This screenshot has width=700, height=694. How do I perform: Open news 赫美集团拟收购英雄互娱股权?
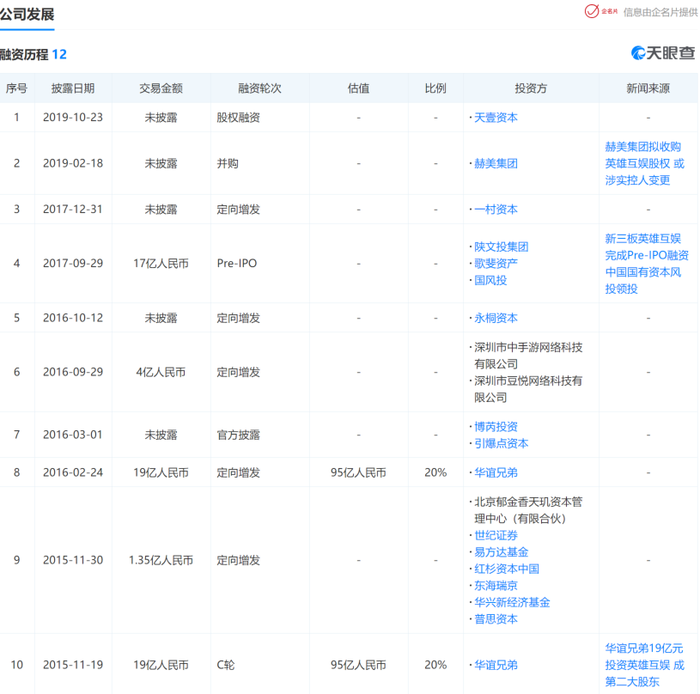(644, 163)
